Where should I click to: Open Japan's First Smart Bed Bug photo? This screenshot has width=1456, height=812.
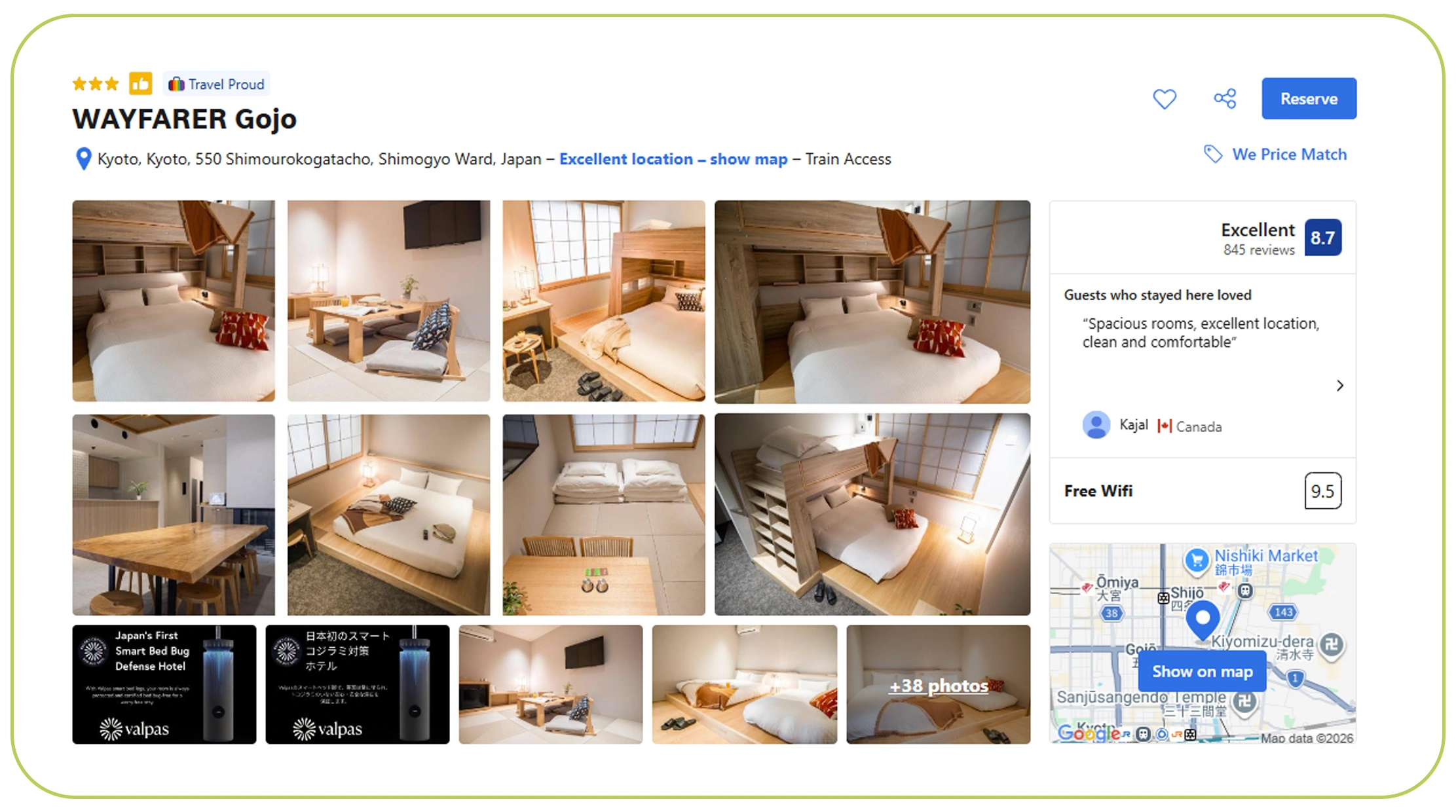164,684
